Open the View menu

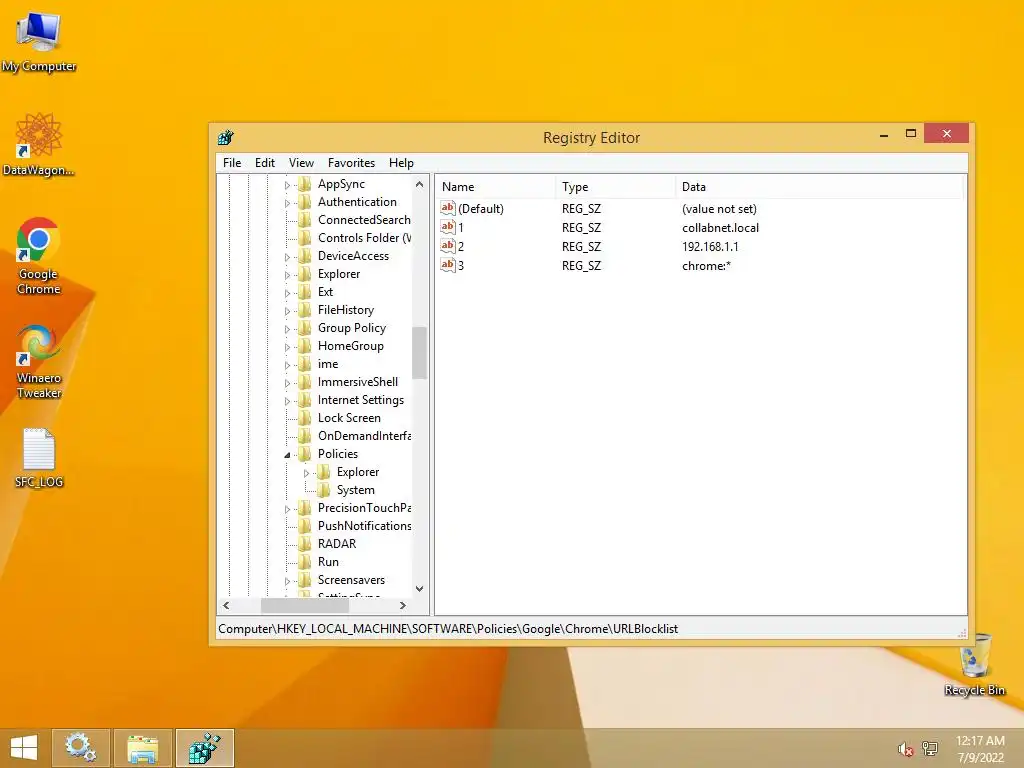click(301, 163)
